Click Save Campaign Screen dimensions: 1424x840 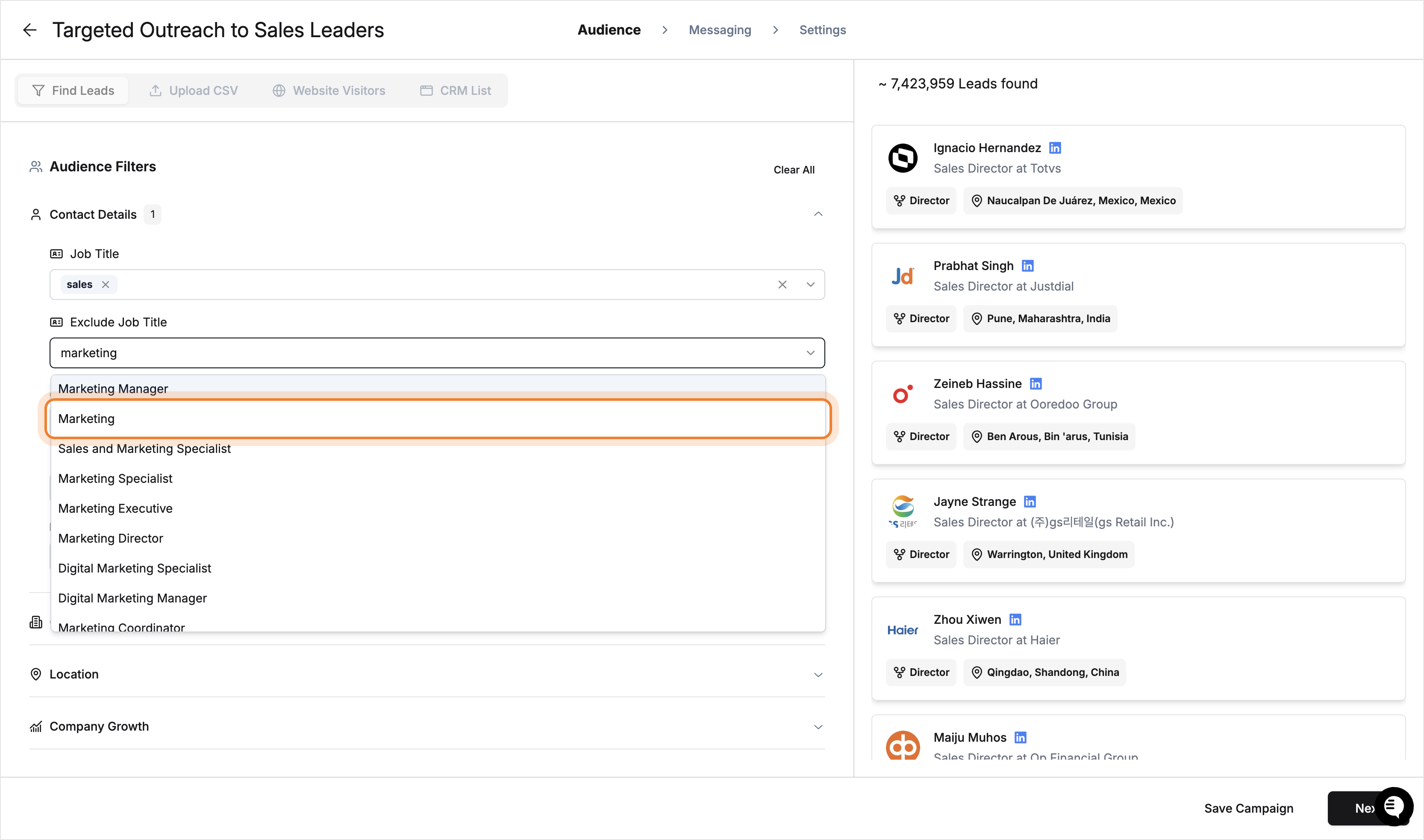[1248, 808]
